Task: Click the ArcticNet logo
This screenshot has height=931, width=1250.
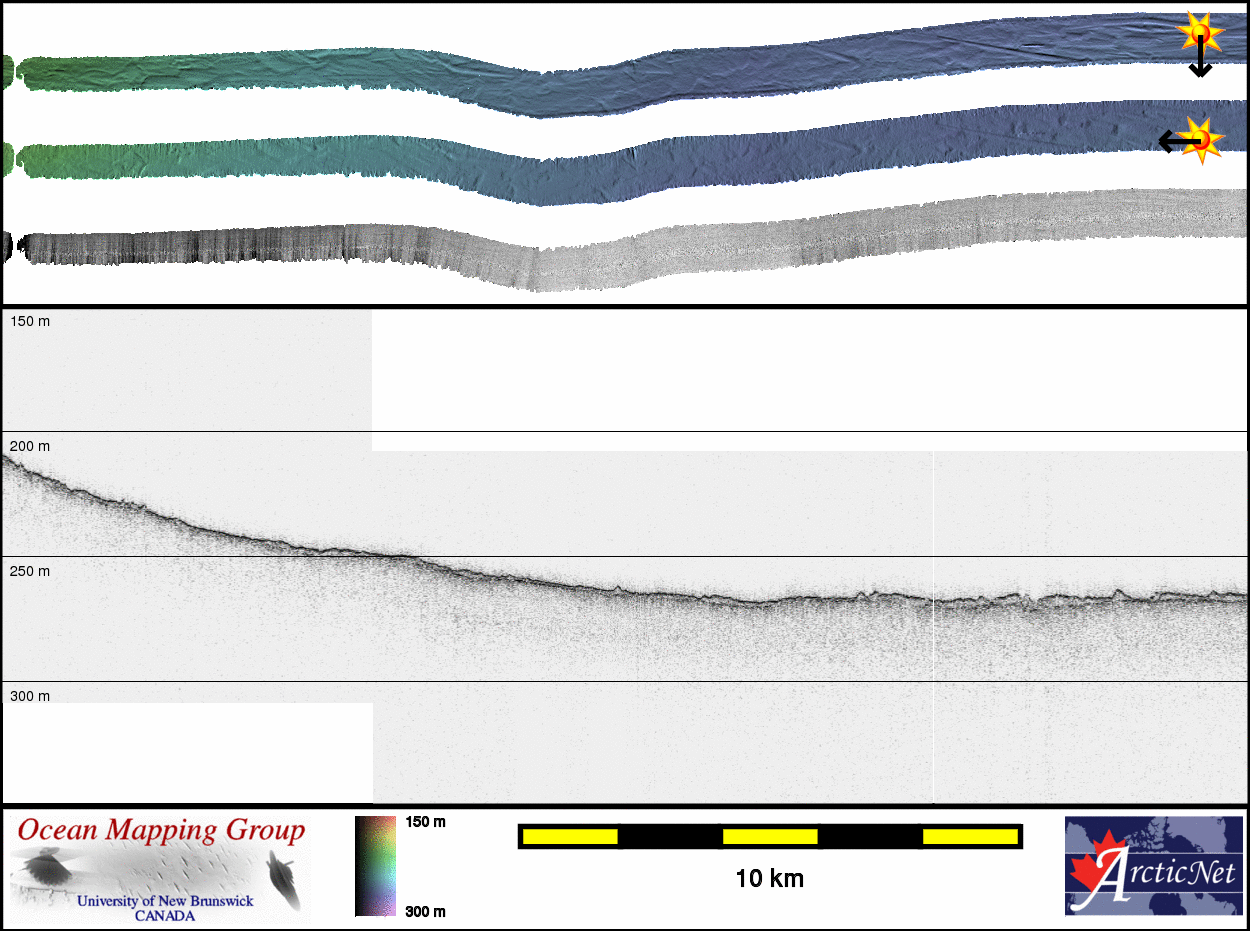Action: 1153,866
